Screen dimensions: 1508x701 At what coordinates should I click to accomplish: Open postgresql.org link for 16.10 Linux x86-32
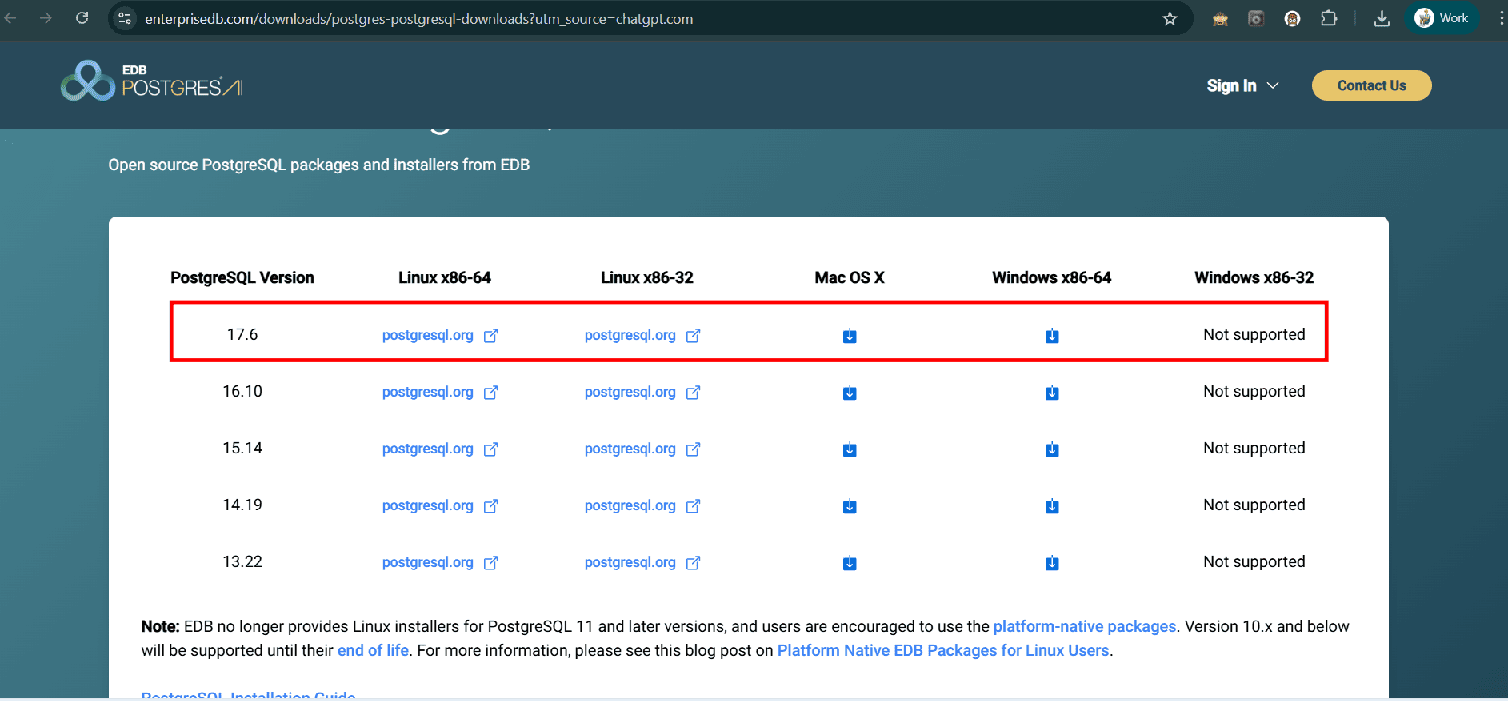[x=642, y=392]
